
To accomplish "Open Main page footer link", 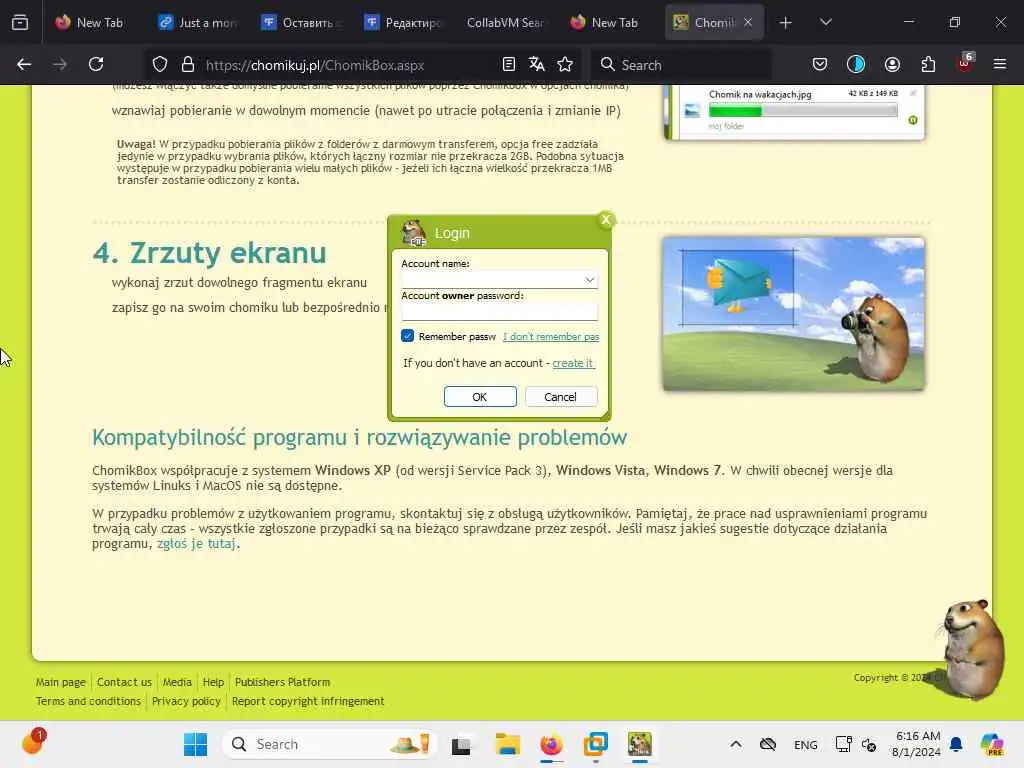I will click(61, 682).
